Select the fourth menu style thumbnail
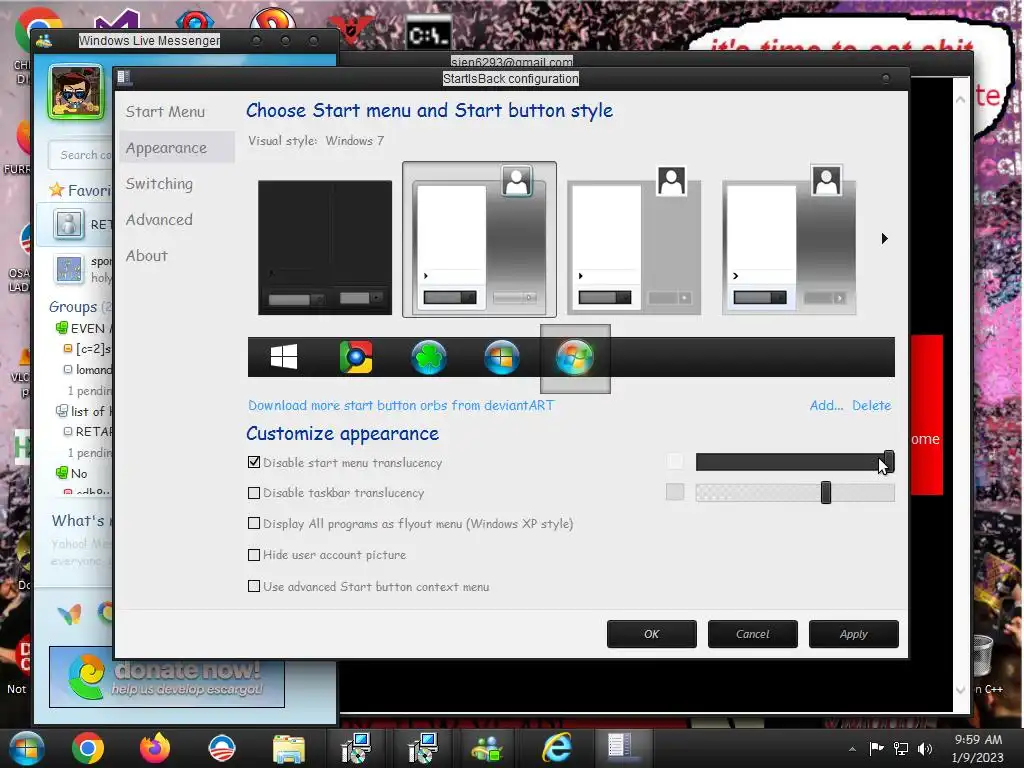The image size is (1024, 768). 789,240
